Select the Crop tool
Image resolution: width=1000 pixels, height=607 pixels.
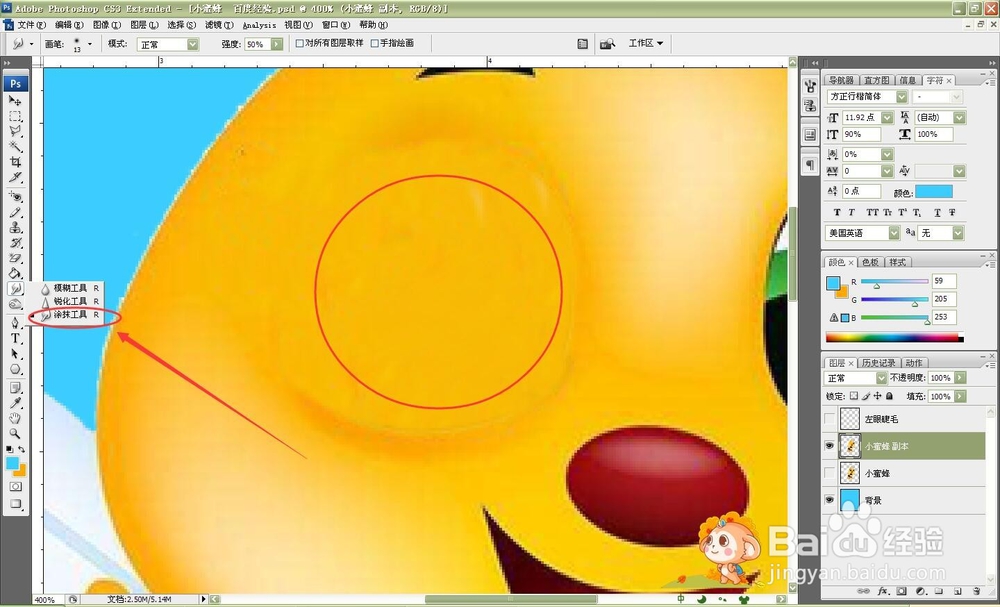tap(15, 162)
